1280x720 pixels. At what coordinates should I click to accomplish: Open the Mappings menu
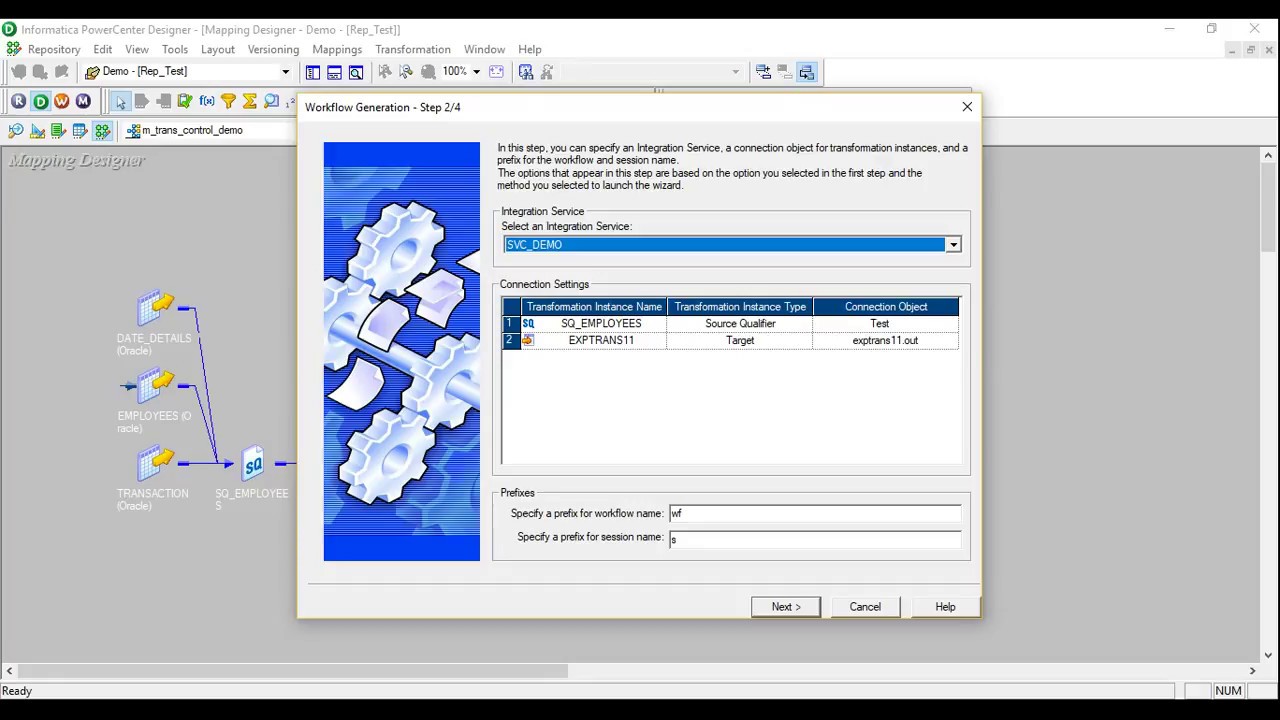[x=337, y=49]
